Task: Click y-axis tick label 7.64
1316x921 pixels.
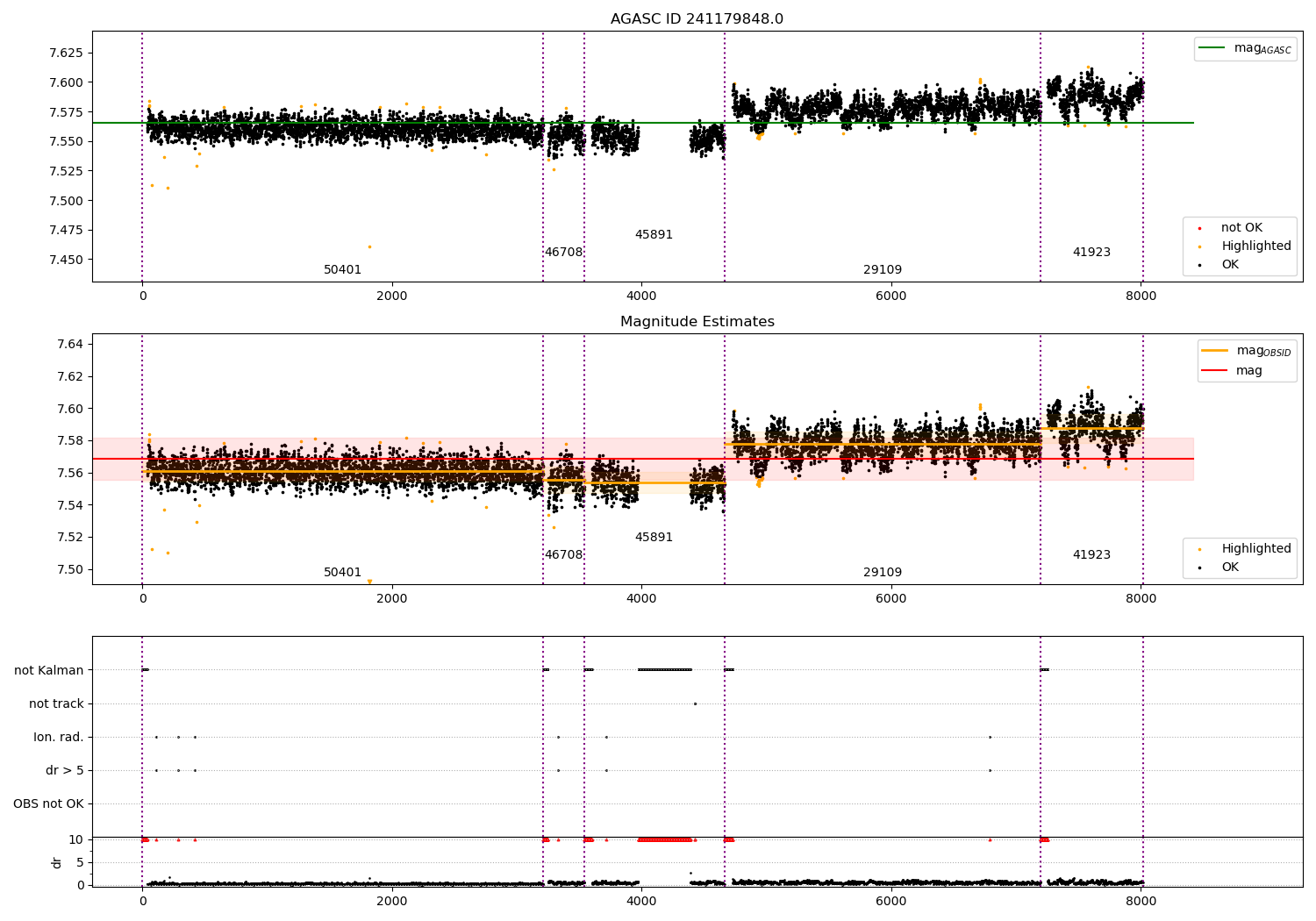Action: click(x=69, y=345)
